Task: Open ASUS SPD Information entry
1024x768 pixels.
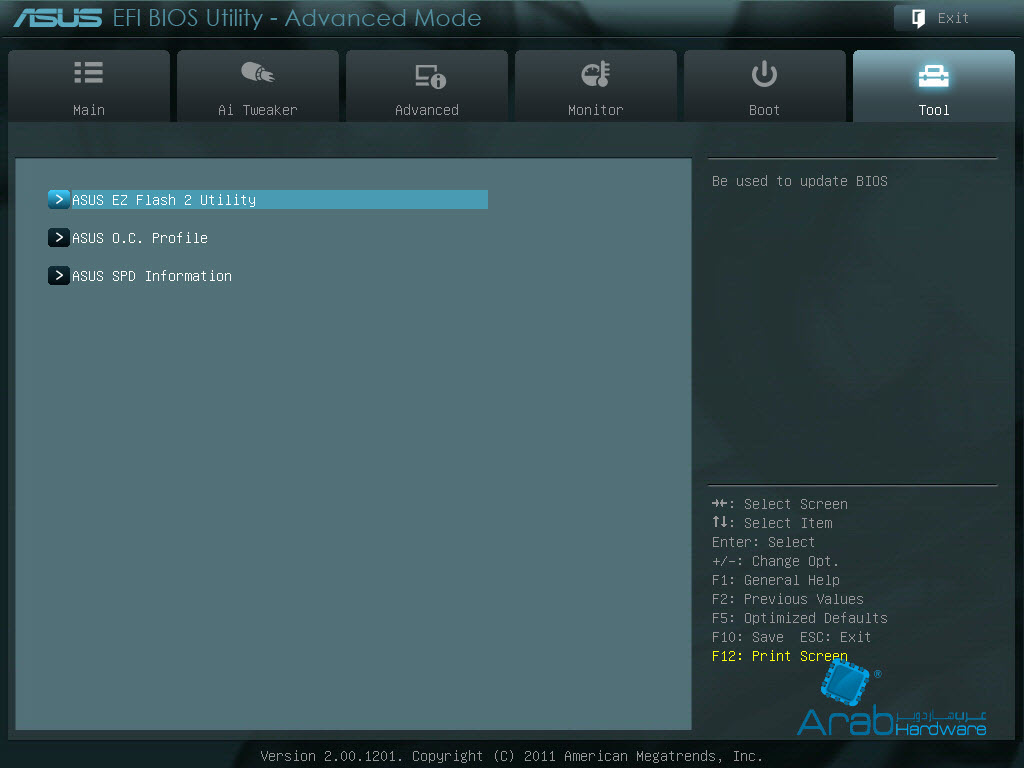Action: pos(152,276)
